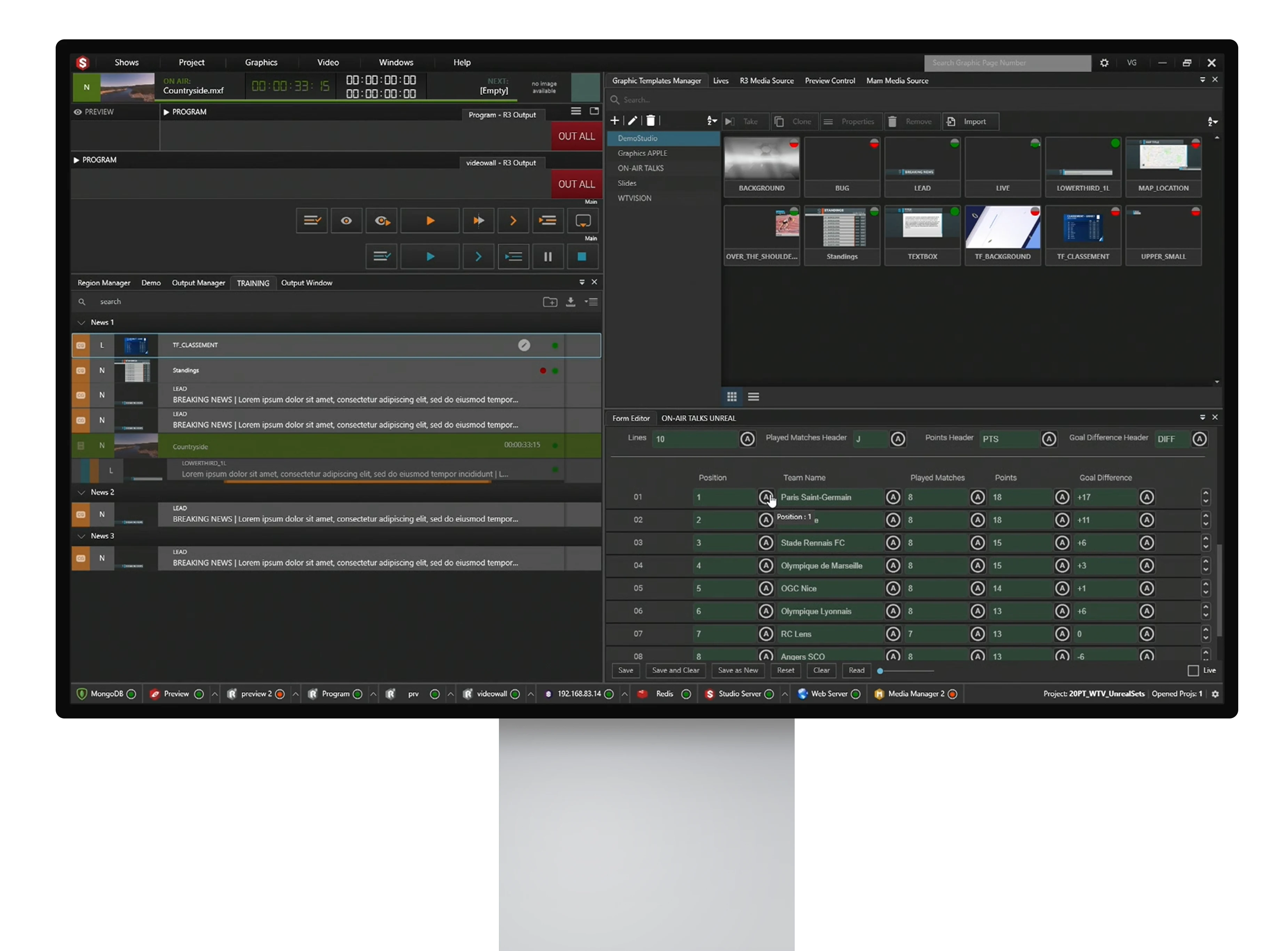The height and width of the screenshot is (951, 1288).
Task: Collapse the News 3 group
Action: click(81, 536)
